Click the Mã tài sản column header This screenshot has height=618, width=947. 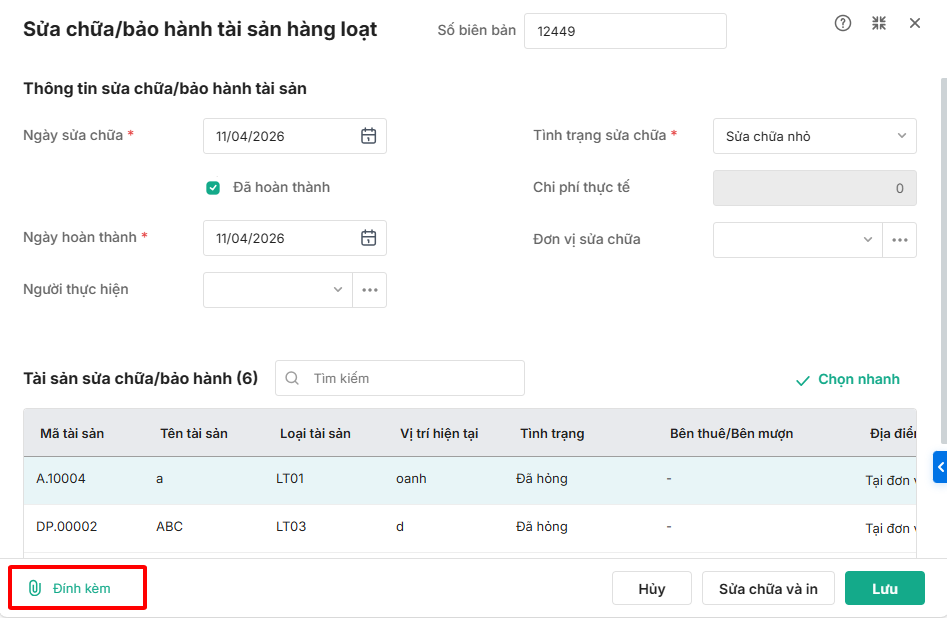[x=72, y=433]
